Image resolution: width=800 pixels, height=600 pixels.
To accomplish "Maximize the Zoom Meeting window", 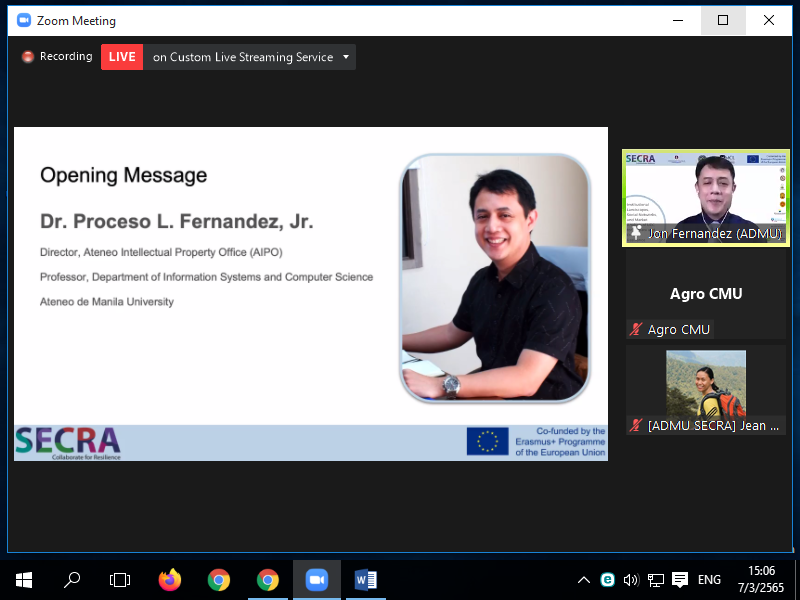I will 723,20.
